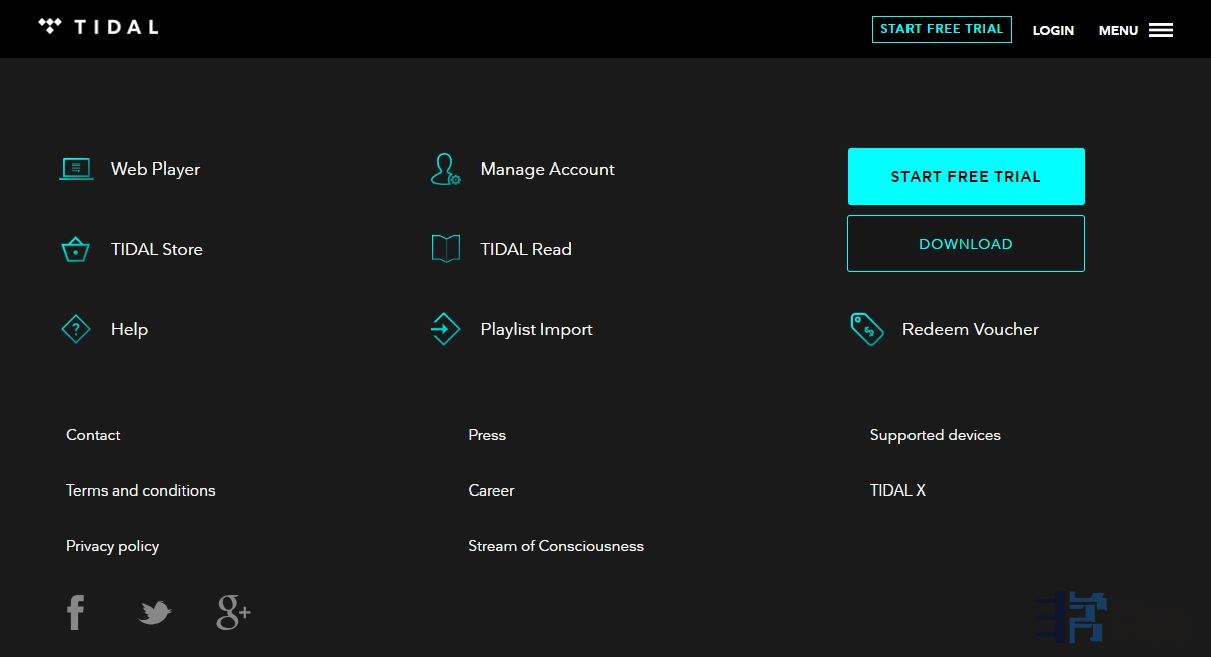Screen dimensions: 1211x657
Task: Click the TIDAL Store basket icon
Action: tap(76, 249)
